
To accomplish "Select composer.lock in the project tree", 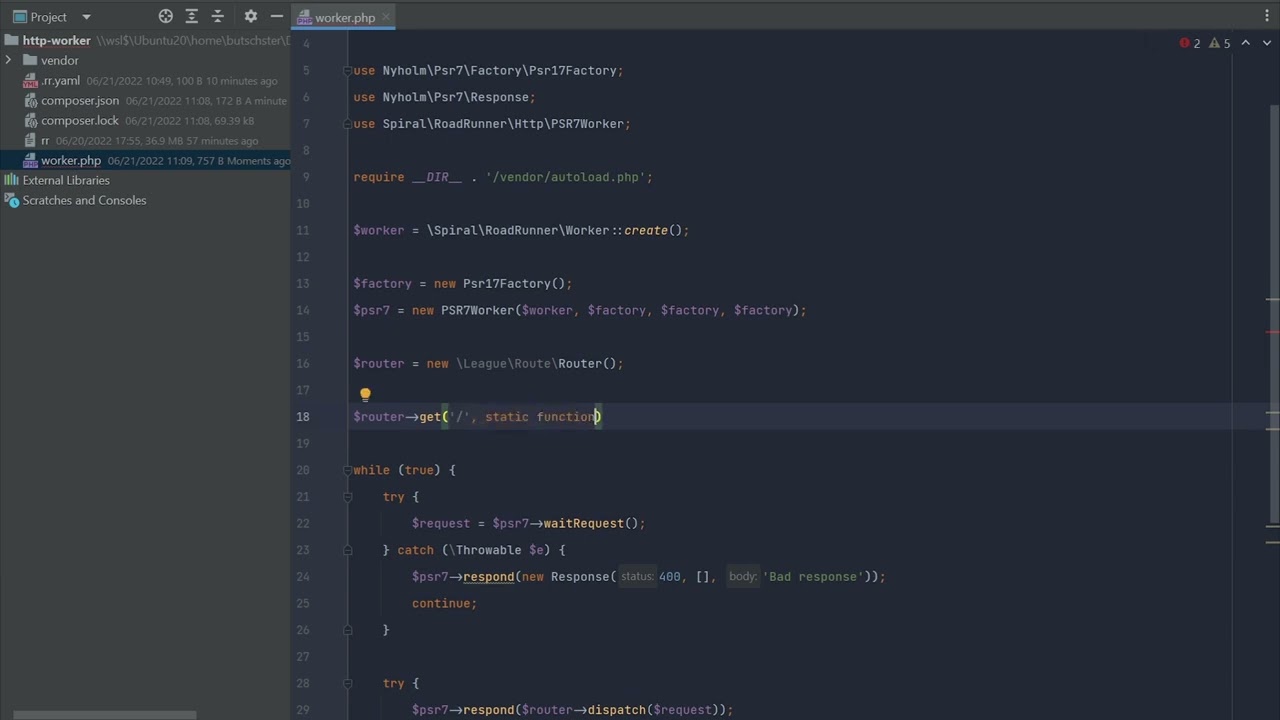I will pyautogui.click(x=79, y=120).
